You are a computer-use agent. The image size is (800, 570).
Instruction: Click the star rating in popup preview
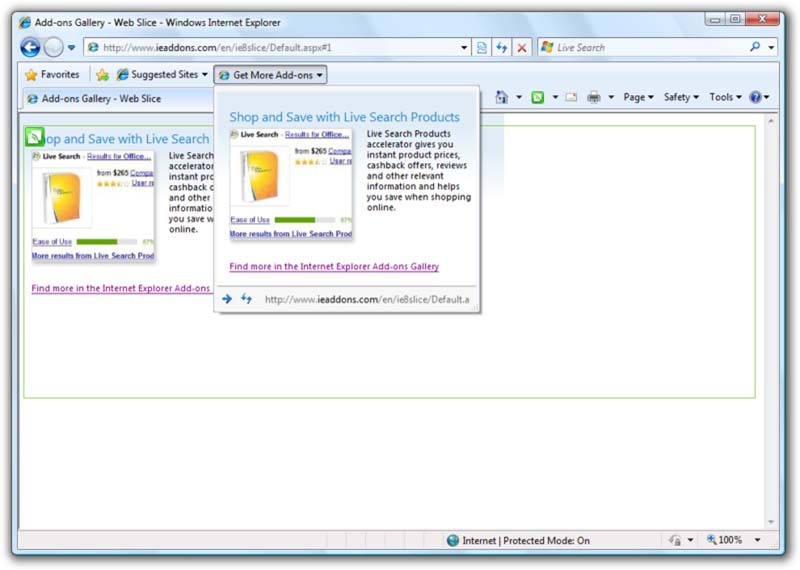point(311,162)
